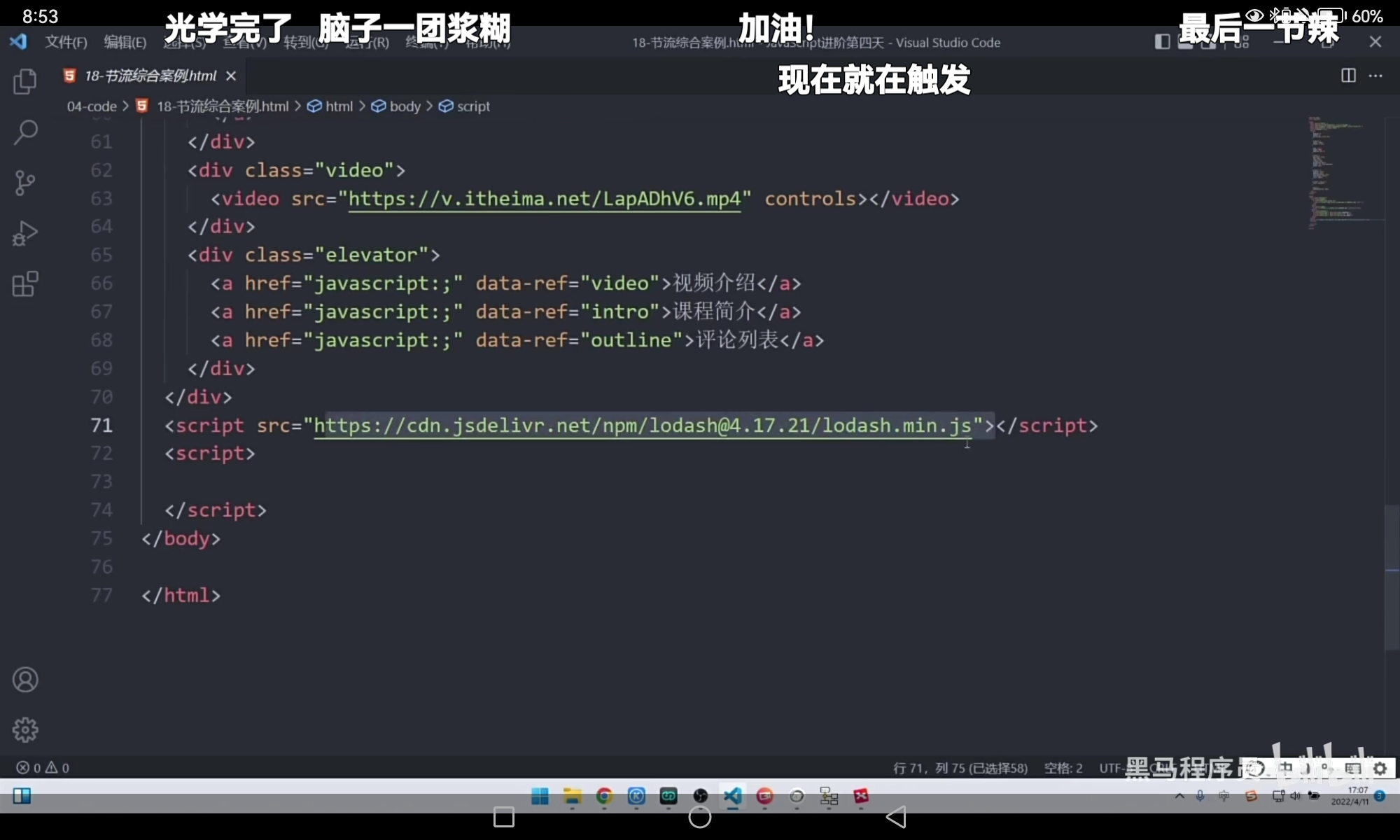Screen dimensions: 1400x840
Task: Open the Search view in the activity bar
Action: coord(25,132)
